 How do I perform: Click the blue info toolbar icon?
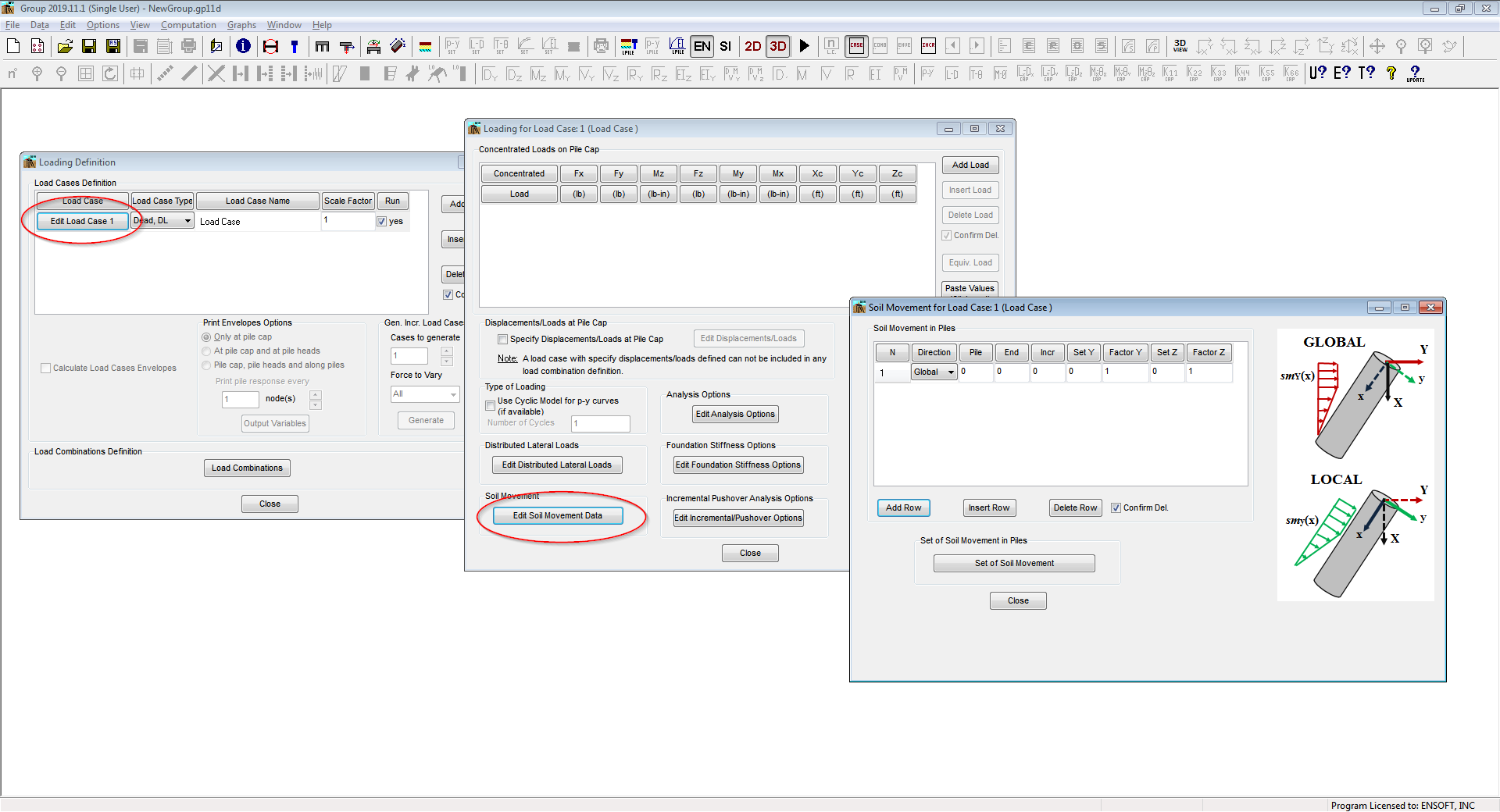coord(243,46)
